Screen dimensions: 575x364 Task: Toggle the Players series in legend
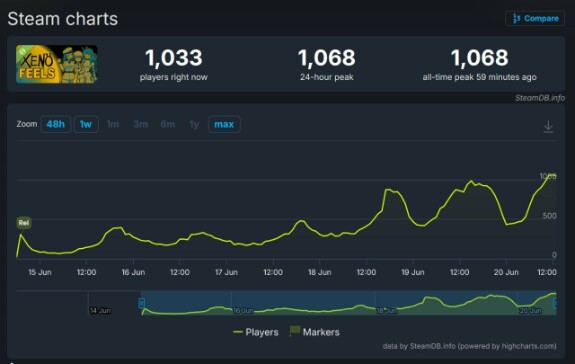coord(256,332)
